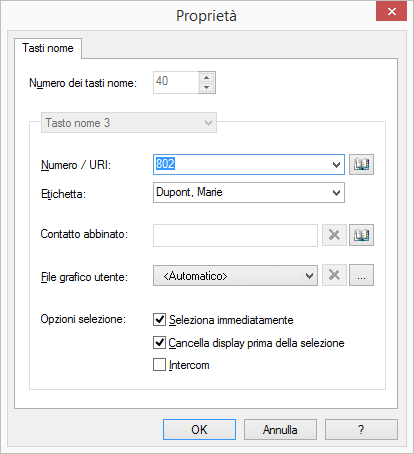Close the Proprietà dialog window

click(x=392, y=11)
